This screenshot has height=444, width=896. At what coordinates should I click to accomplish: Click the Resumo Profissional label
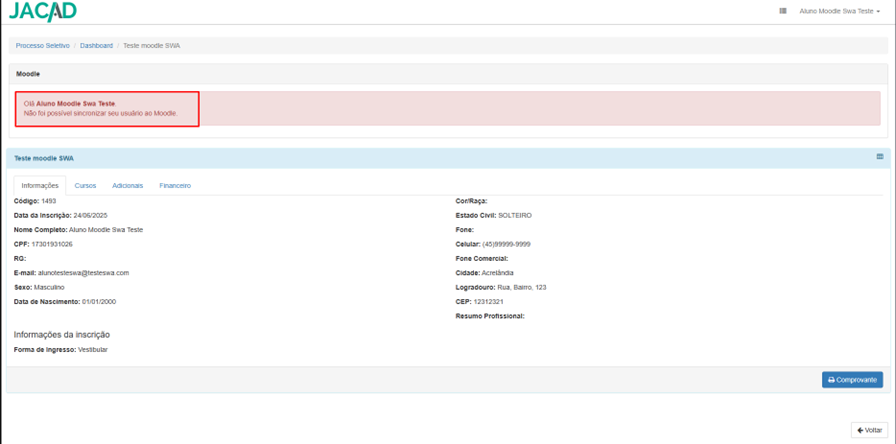490,315
